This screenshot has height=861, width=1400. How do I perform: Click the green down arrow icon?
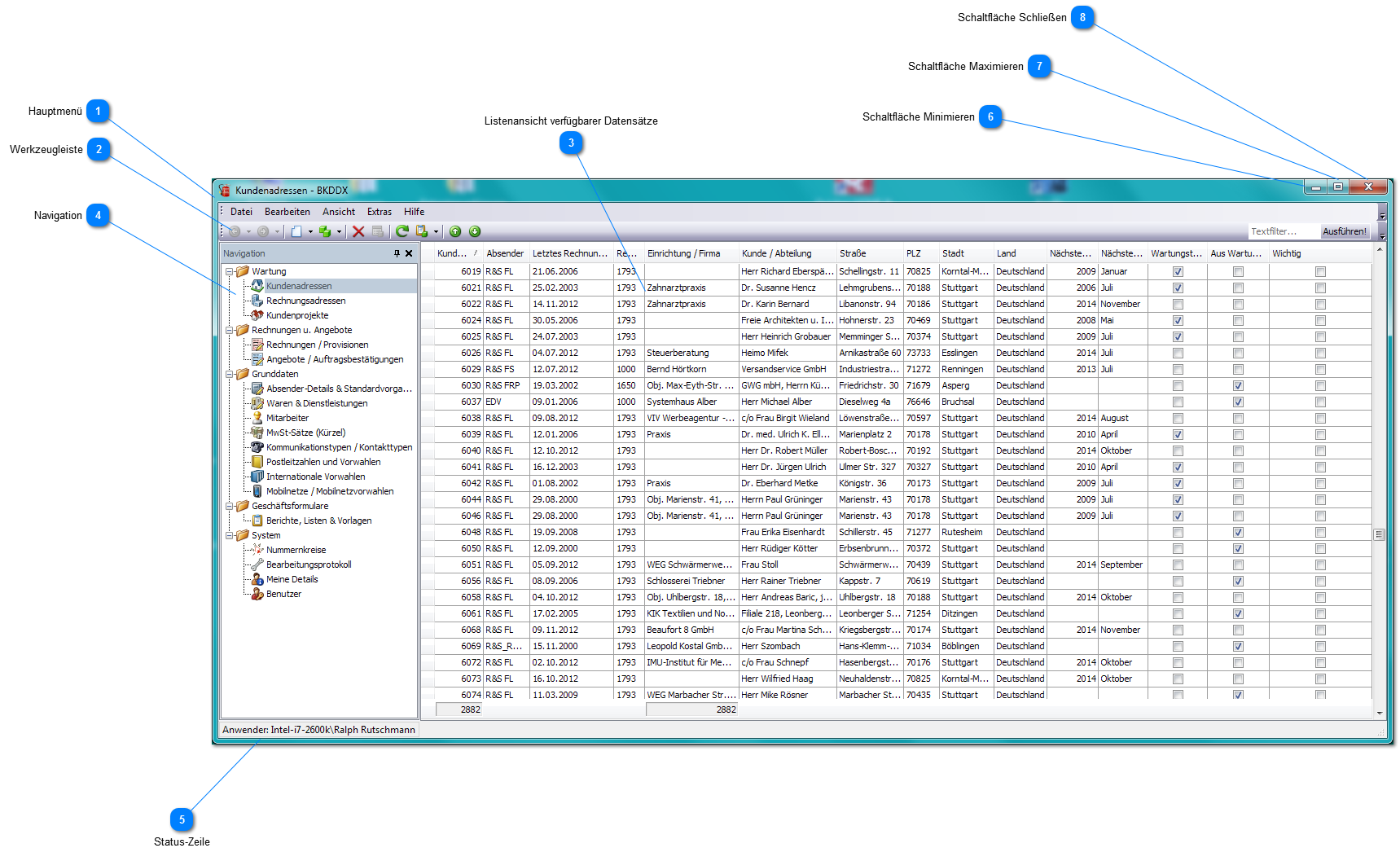pos(475,232)
